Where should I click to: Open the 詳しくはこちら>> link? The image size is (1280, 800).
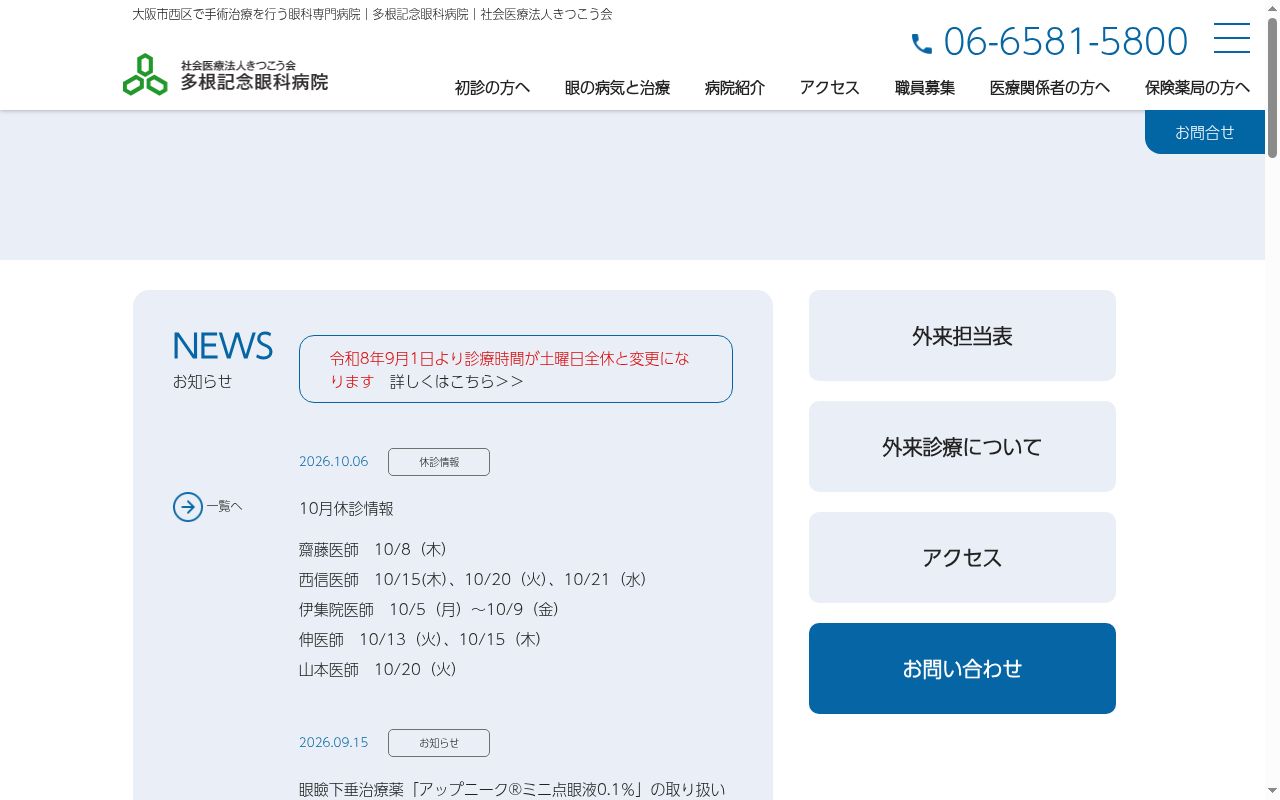457,381
